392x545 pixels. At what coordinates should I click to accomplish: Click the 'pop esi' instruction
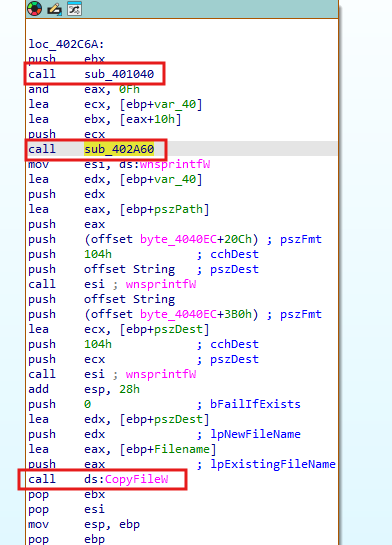(x=66, y=509)
